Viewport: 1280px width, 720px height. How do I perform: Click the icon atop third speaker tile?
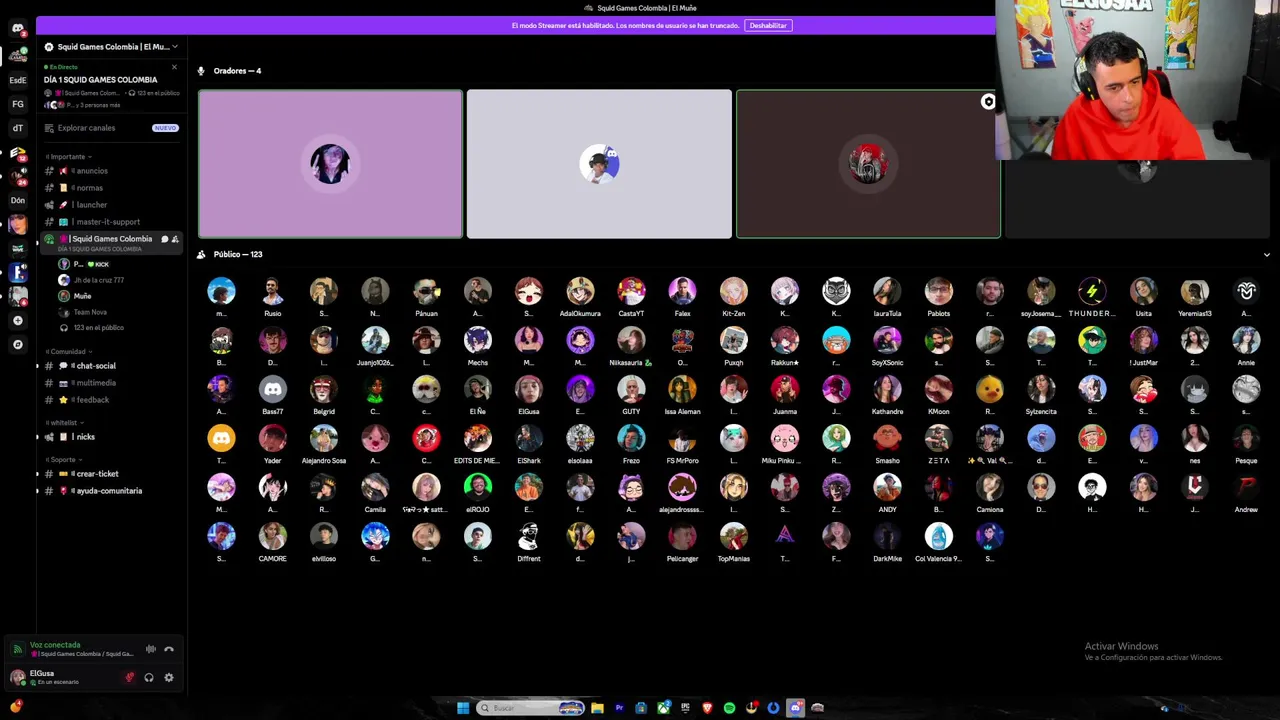[x=988, y=102]
